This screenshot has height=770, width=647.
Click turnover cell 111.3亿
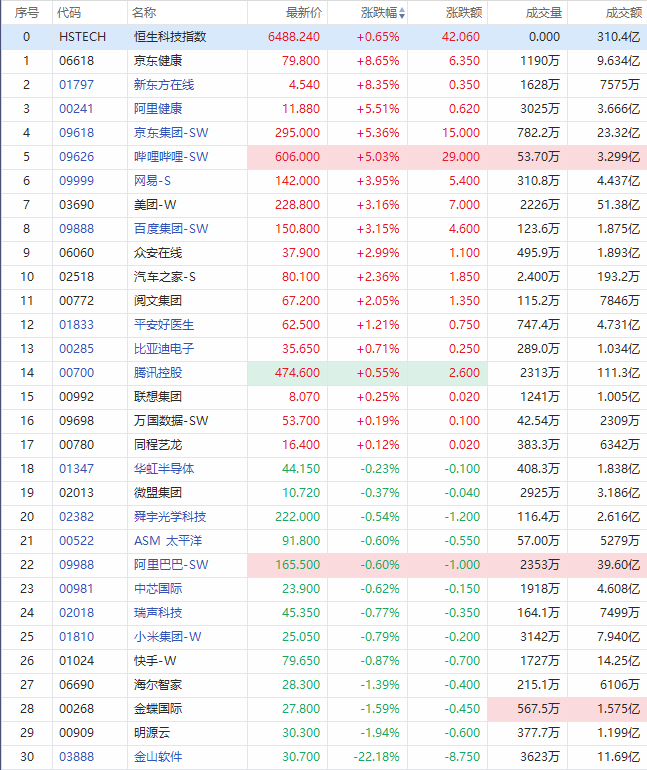pyautogui.click(x=619, y=373)
